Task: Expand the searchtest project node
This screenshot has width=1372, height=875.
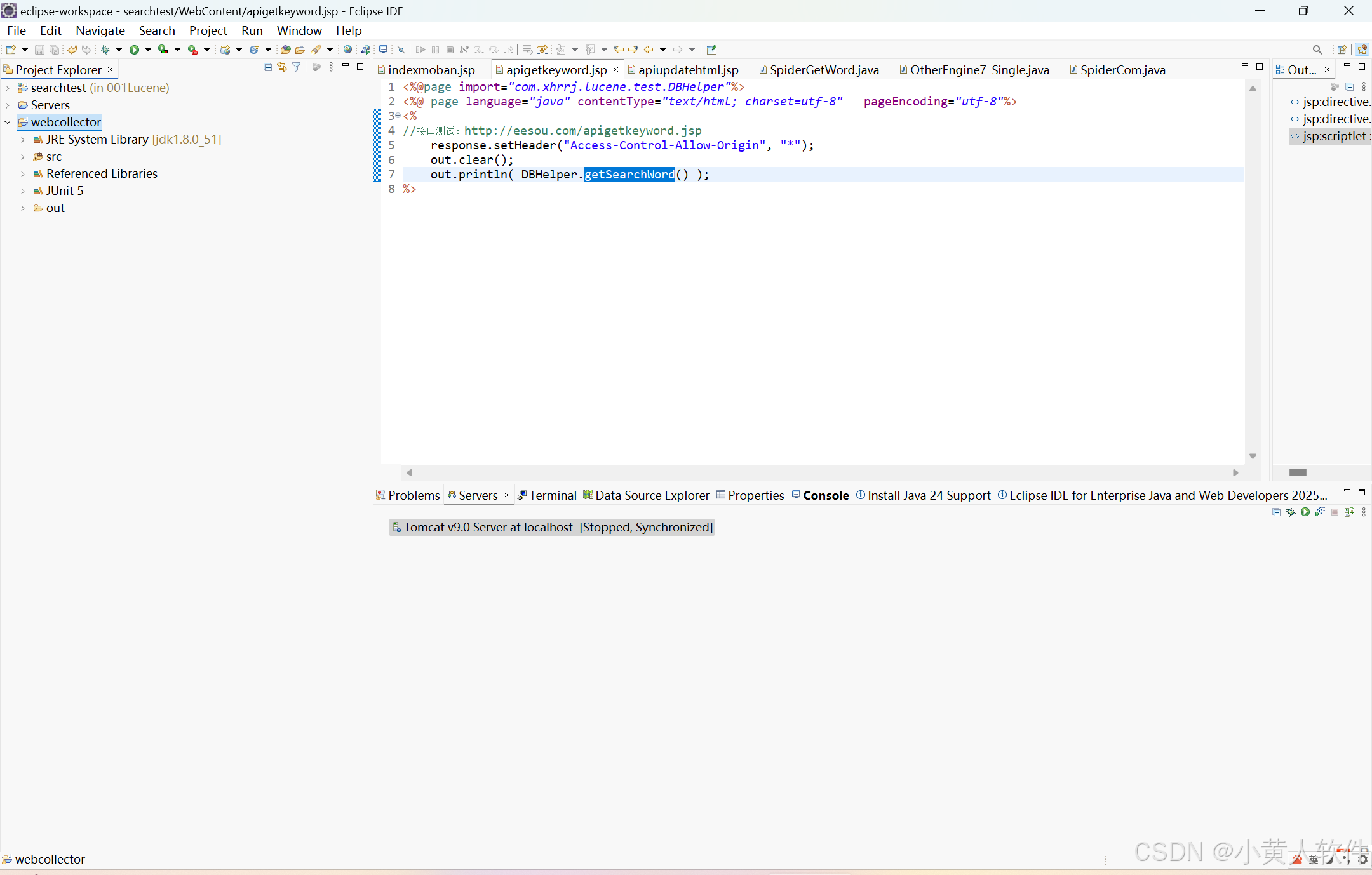Action: (x=8, y=88)
